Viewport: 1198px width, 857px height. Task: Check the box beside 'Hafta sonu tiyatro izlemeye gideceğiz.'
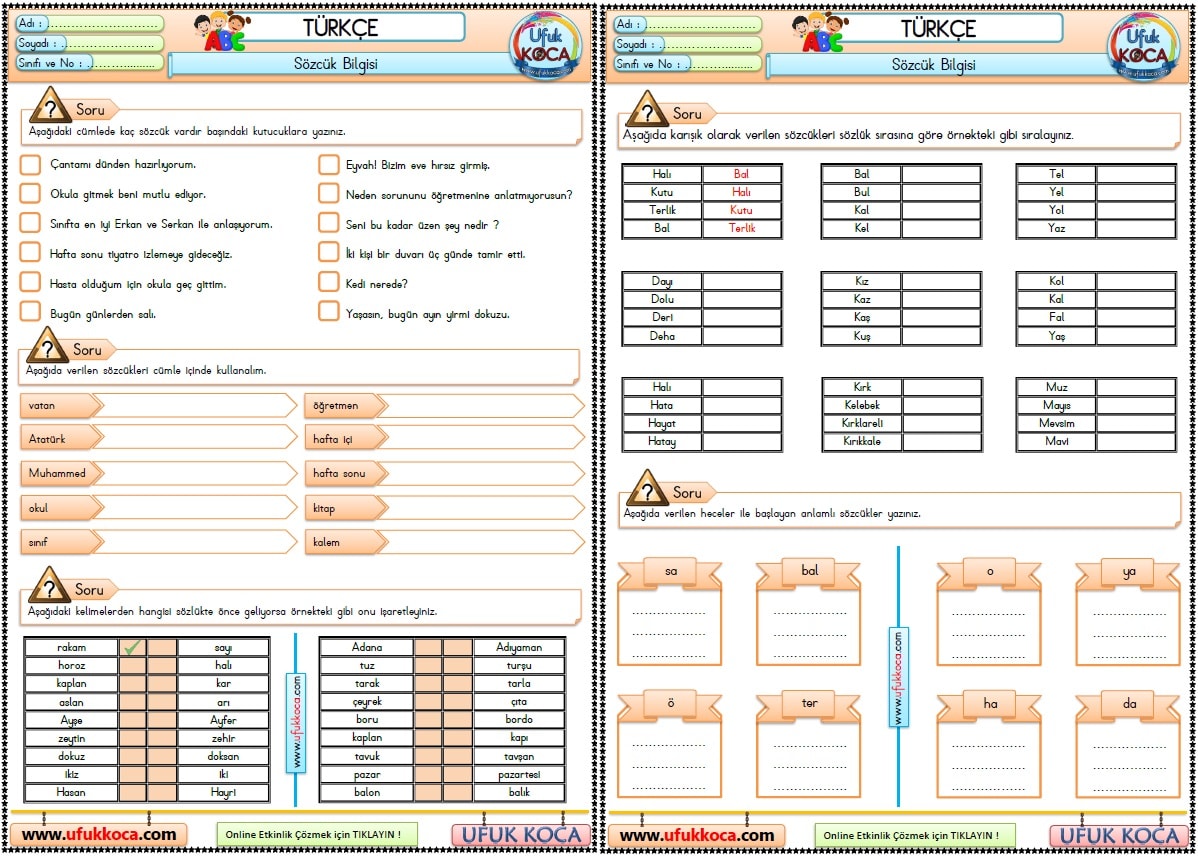pos(31,253)
